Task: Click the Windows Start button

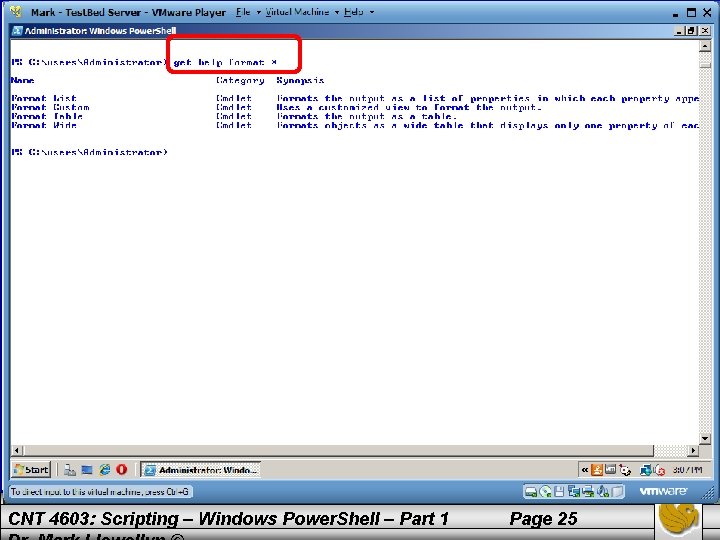Action: pos(31,469)
